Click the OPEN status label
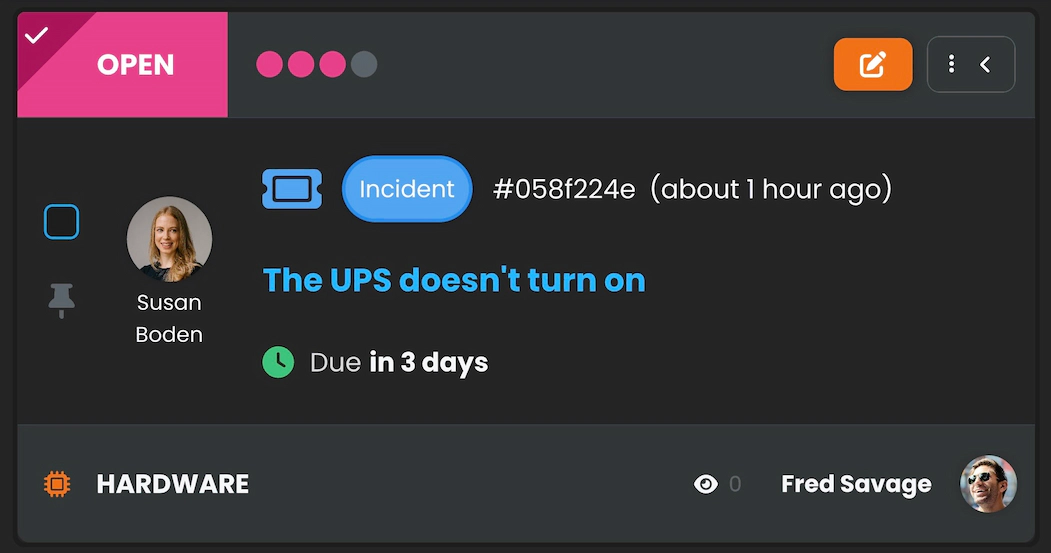 click(136, 65)
